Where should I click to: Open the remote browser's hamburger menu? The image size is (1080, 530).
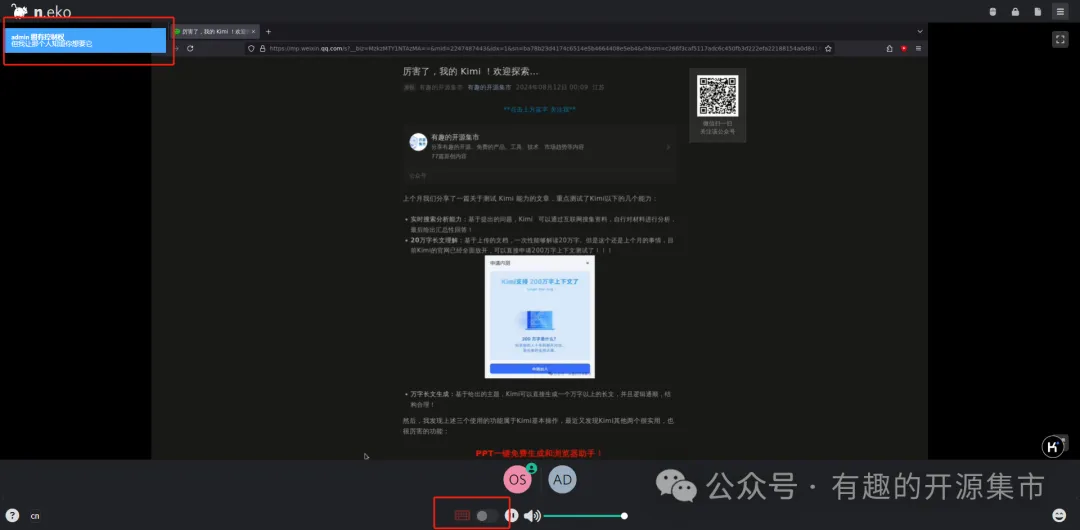pos(918,48)
